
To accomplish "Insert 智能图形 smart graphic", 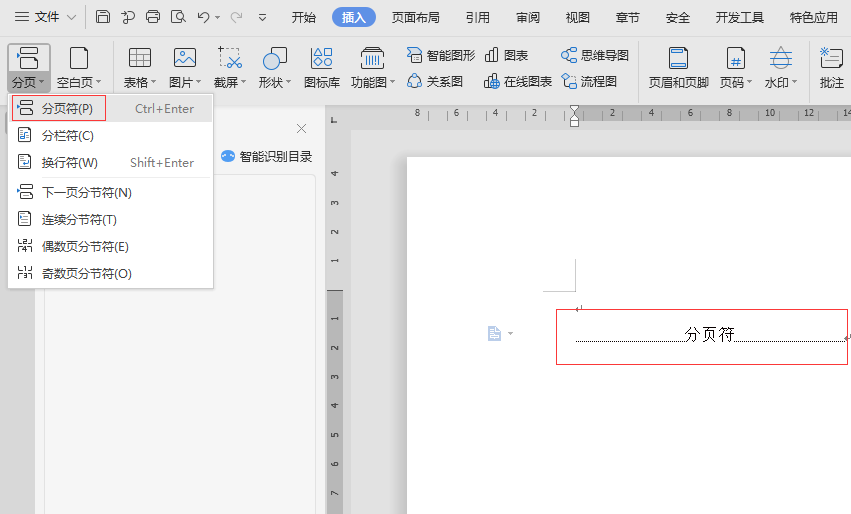I will click(x=441, y=55).
